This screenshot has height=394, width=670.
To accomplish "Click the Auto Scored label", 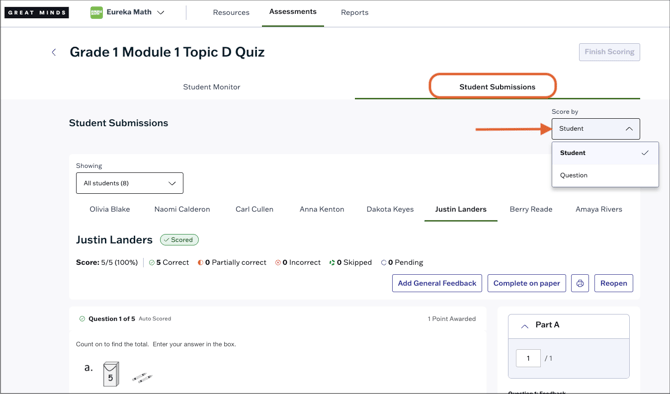I will click(155, 319).
